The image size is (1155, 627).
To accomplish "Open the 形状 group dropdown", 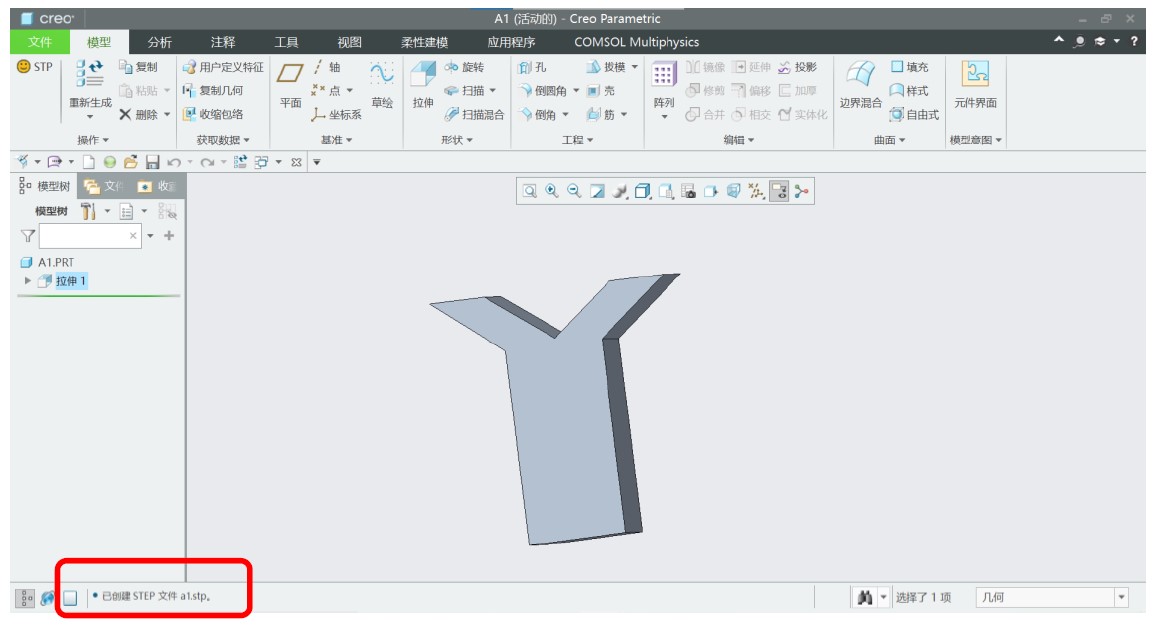I will tap(457, 140).
